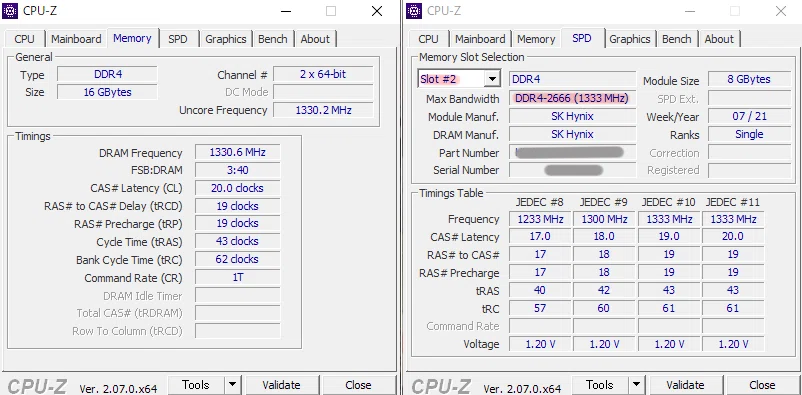Click CAS# Latency 20.0 clocks value
The image size is (802, 395).
[237, 188]
